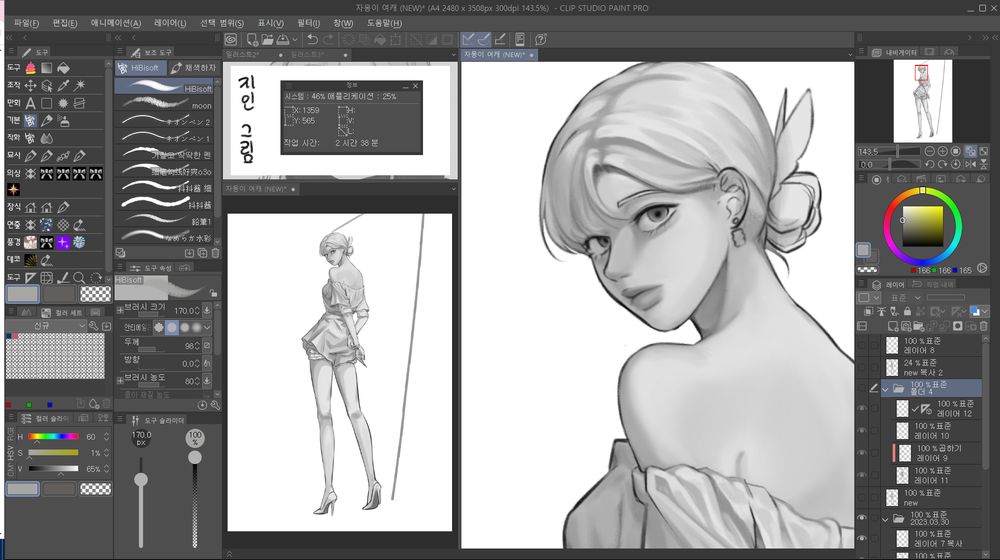Open the save icon dropdown arrow

click(x=295, y=40)
